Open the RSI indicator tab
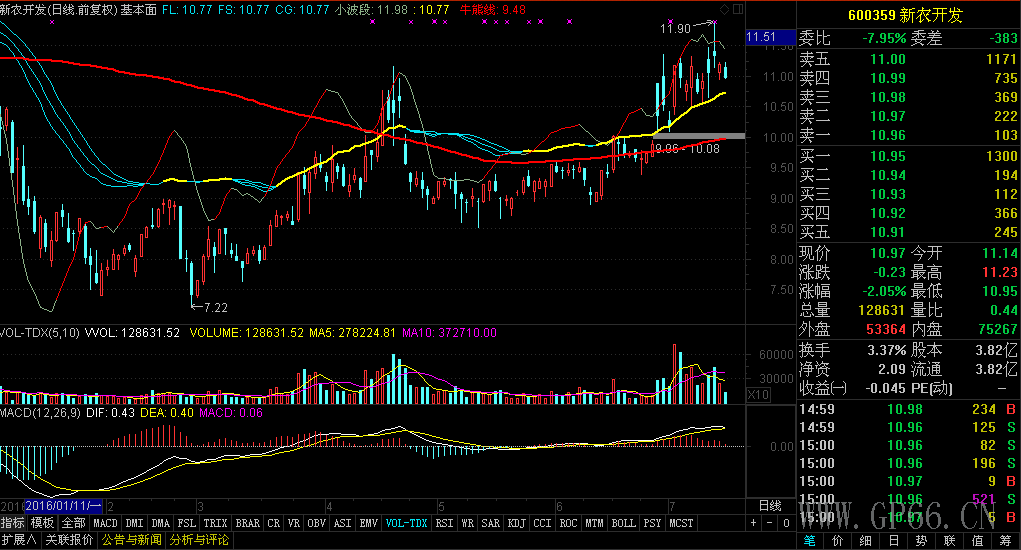 point(443,523)
